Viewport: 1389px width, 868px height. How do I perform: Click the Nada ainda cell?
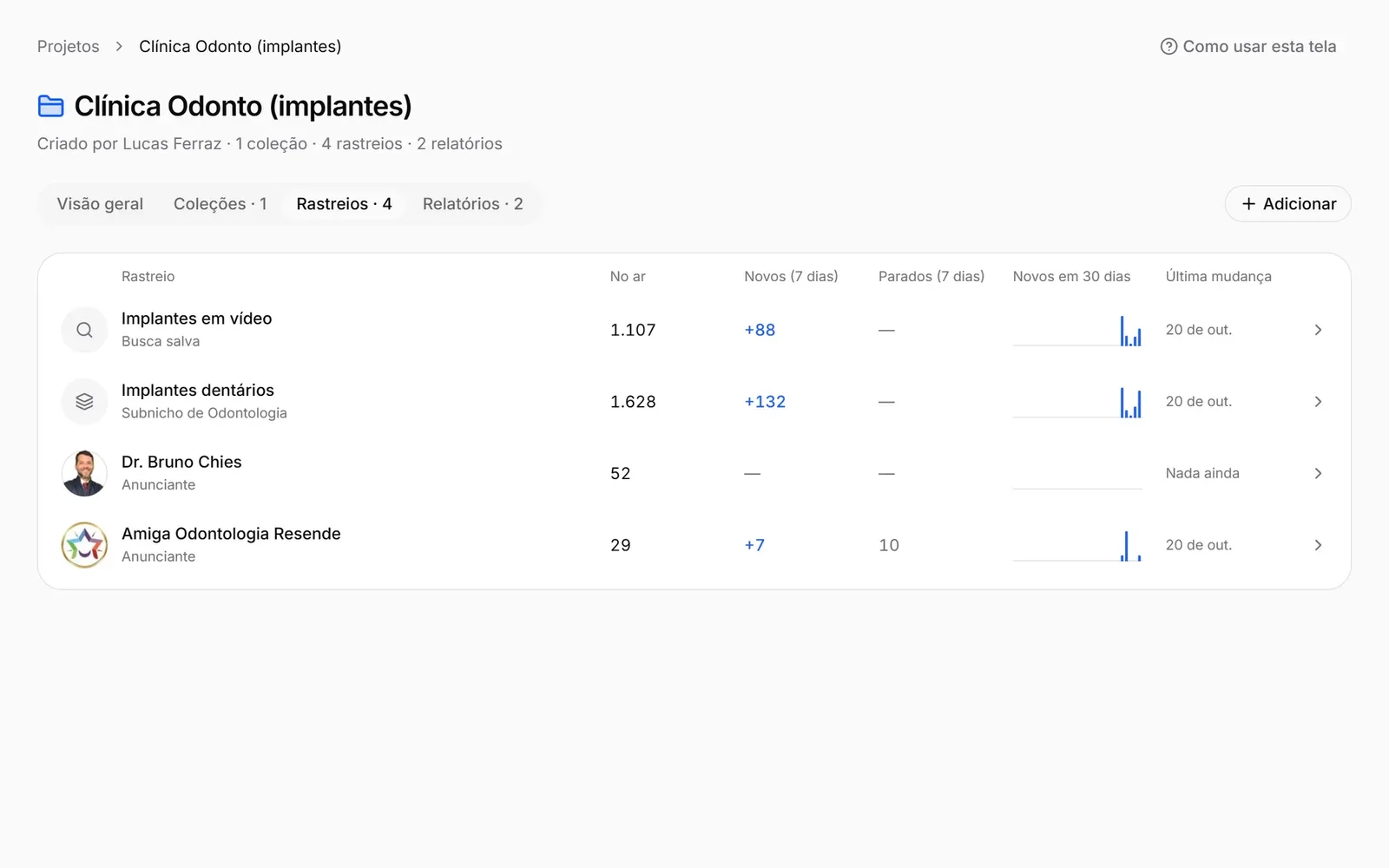(1202, 473)
